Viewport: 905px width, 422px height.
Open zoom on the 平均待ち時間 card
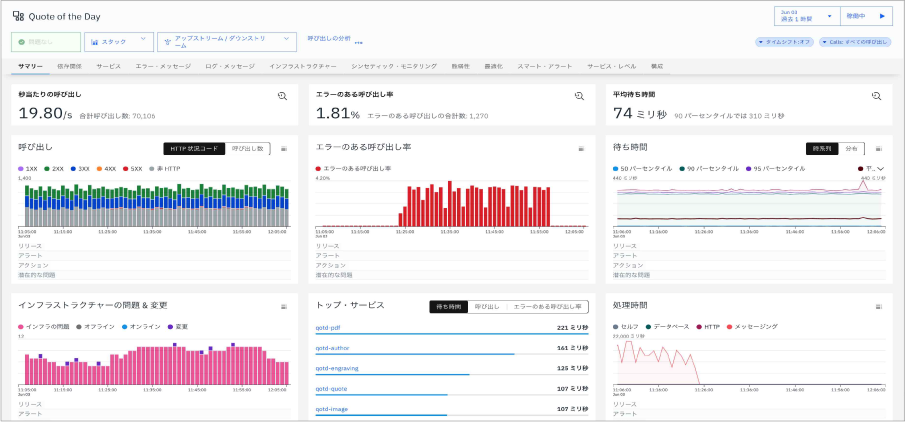tap(876, 96)
